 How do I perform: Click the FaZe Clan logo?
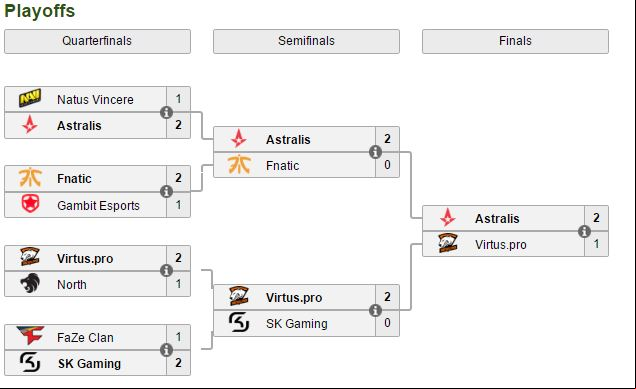pyautogui.click(x=30, y=335)
